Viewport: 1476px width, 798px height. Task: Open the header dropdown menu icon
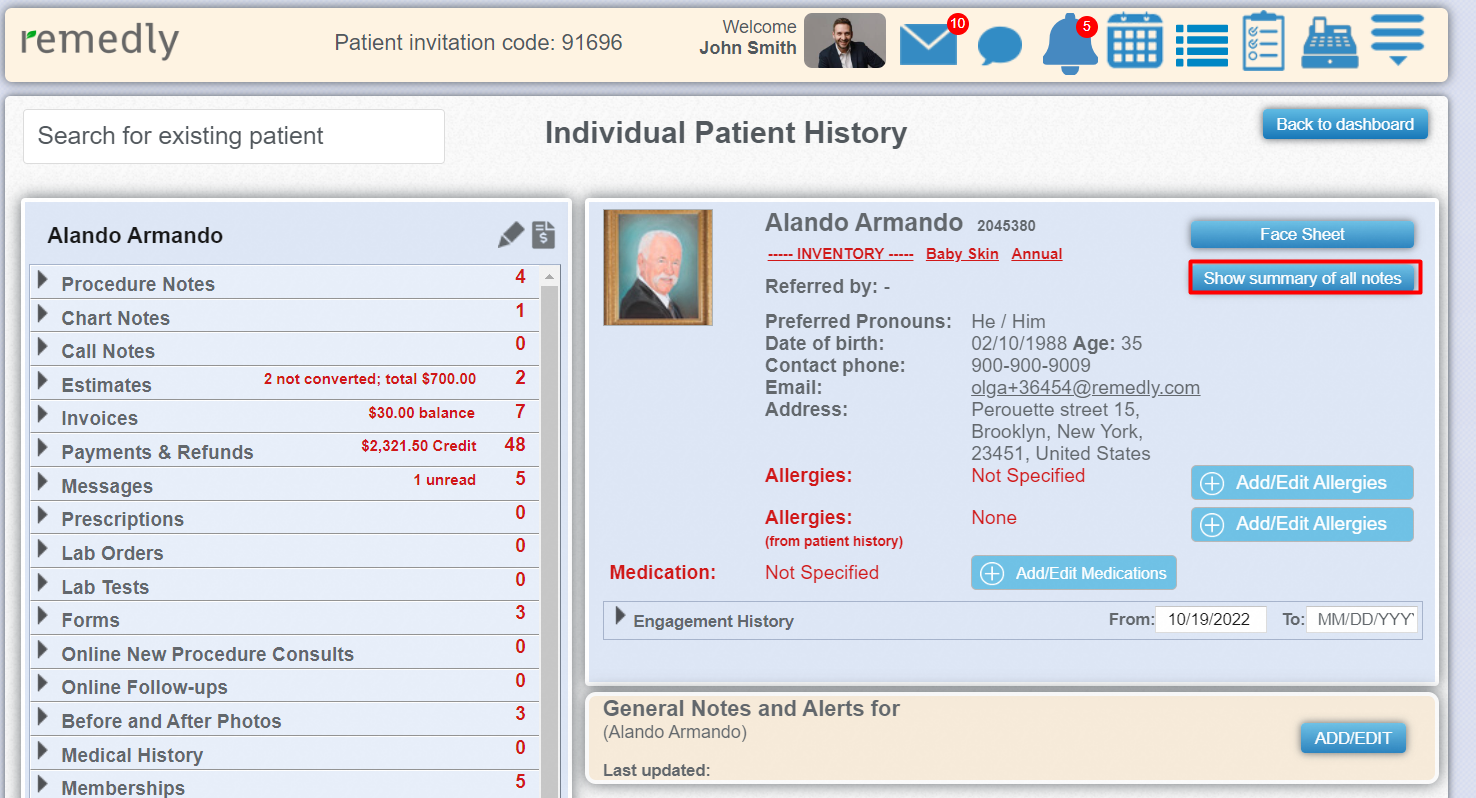(1397, 41)
